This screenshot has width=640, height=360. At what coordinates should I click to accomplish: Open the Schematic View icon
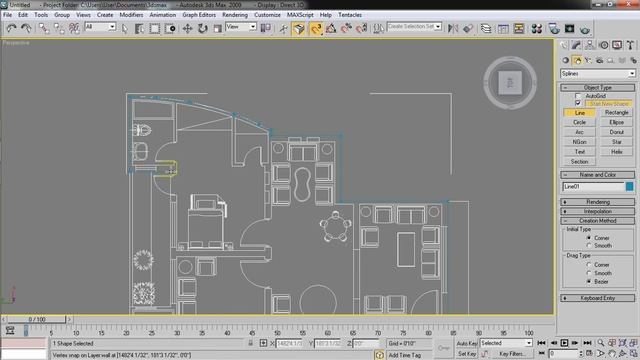pyautogui.click(x=519, y=28)
